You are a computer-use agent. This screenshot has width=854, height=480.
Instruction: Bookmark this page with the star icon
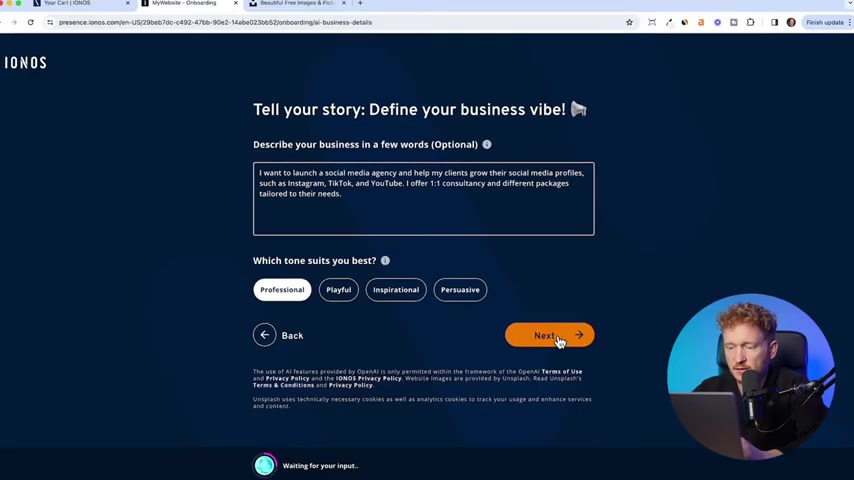coord(629,22)
